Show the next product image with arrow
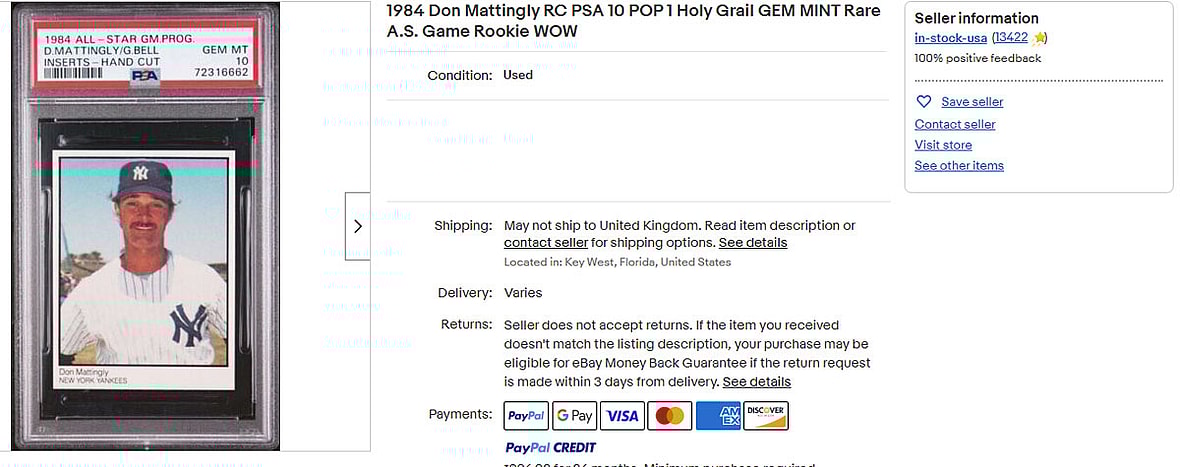This screenshot has width=1180, height=467. [x=358, y=226]
